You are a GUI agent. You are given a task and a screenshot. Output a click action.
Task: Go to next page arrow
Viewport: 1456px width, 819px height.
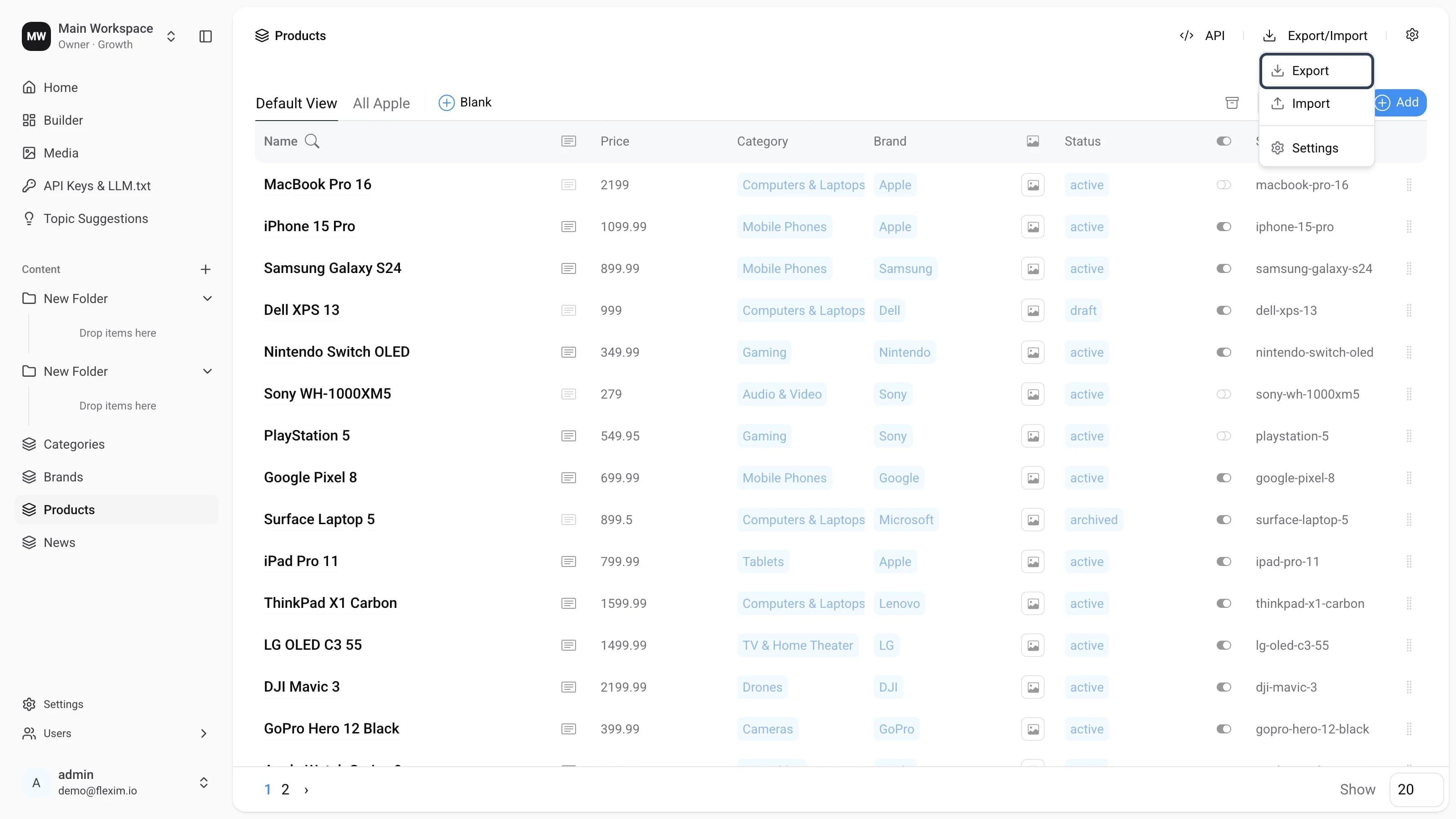(x=306, y=790)
